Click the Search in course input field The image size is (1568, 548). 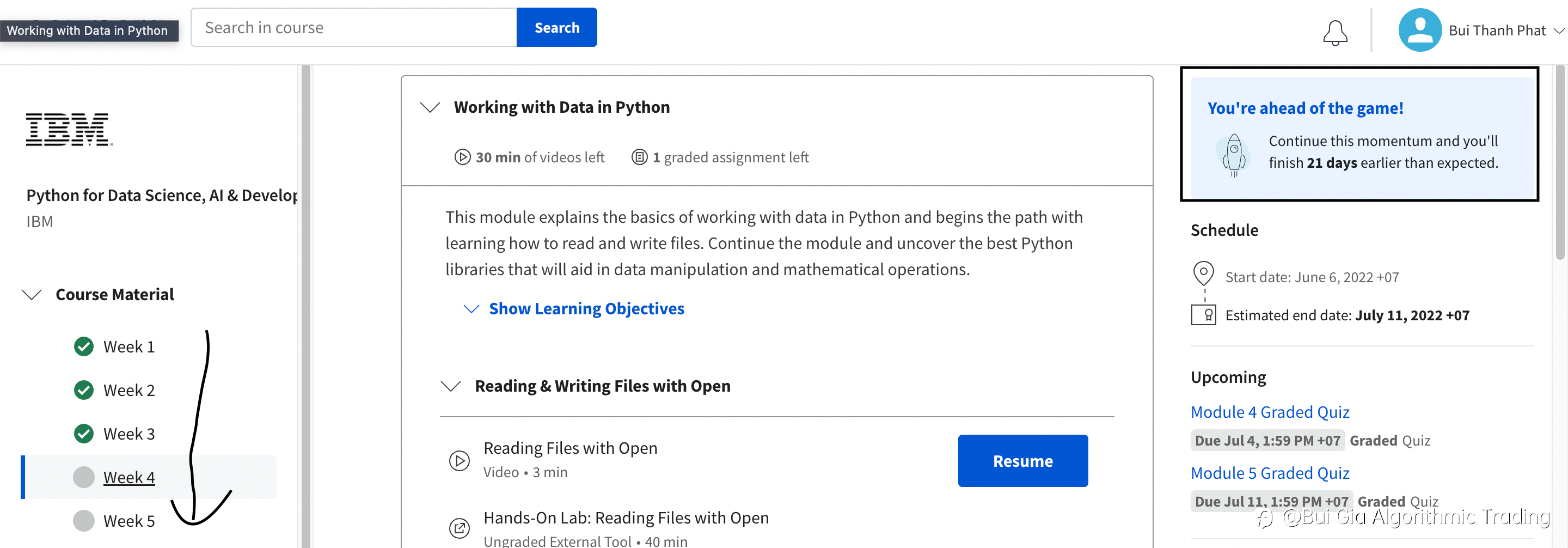tap(354, 27)
